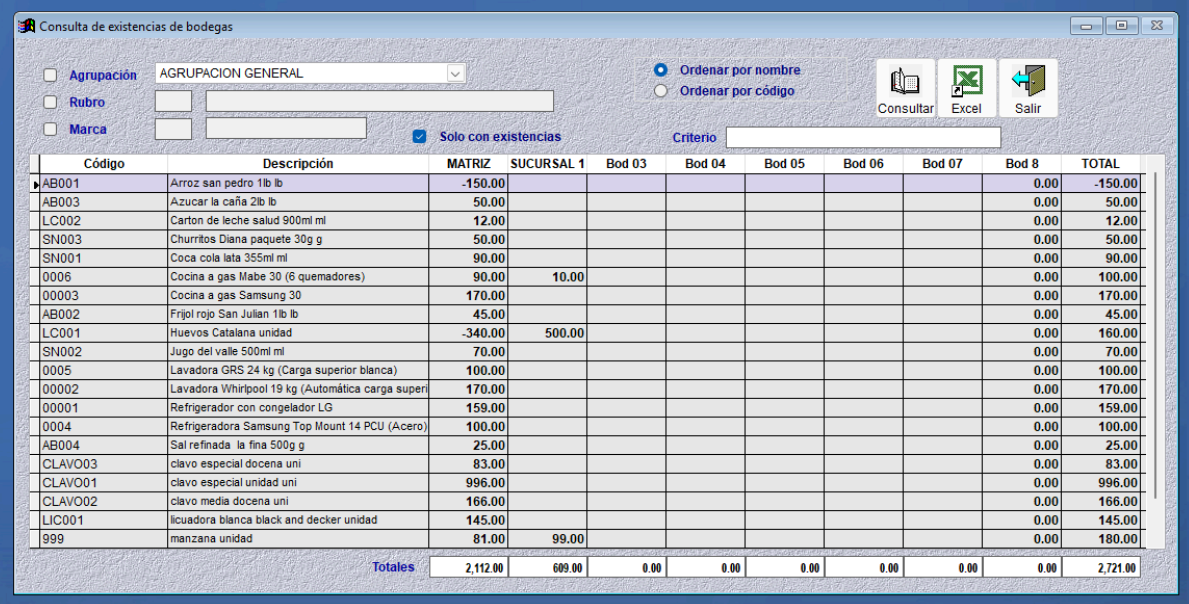
Task: Choose Ordenar por código radio option
Action: 660,91
